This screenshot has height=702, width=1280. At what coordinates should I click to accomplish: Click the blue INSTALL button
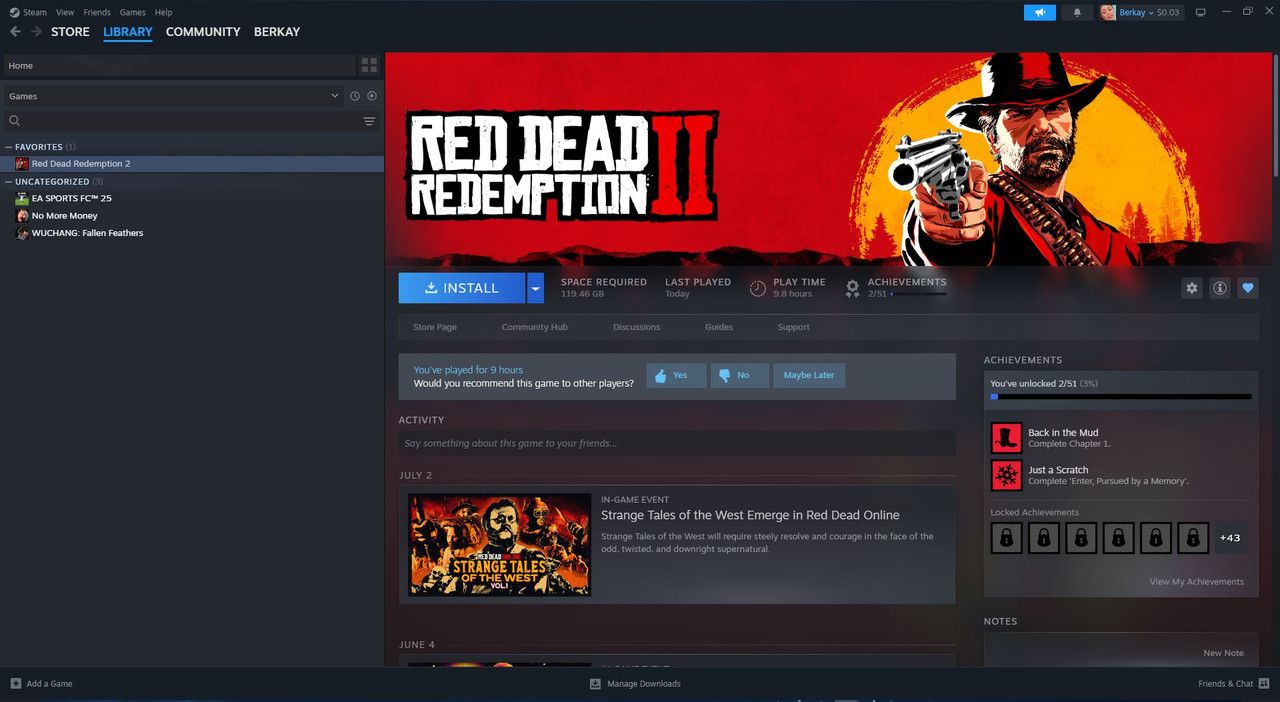click(462, 288)
